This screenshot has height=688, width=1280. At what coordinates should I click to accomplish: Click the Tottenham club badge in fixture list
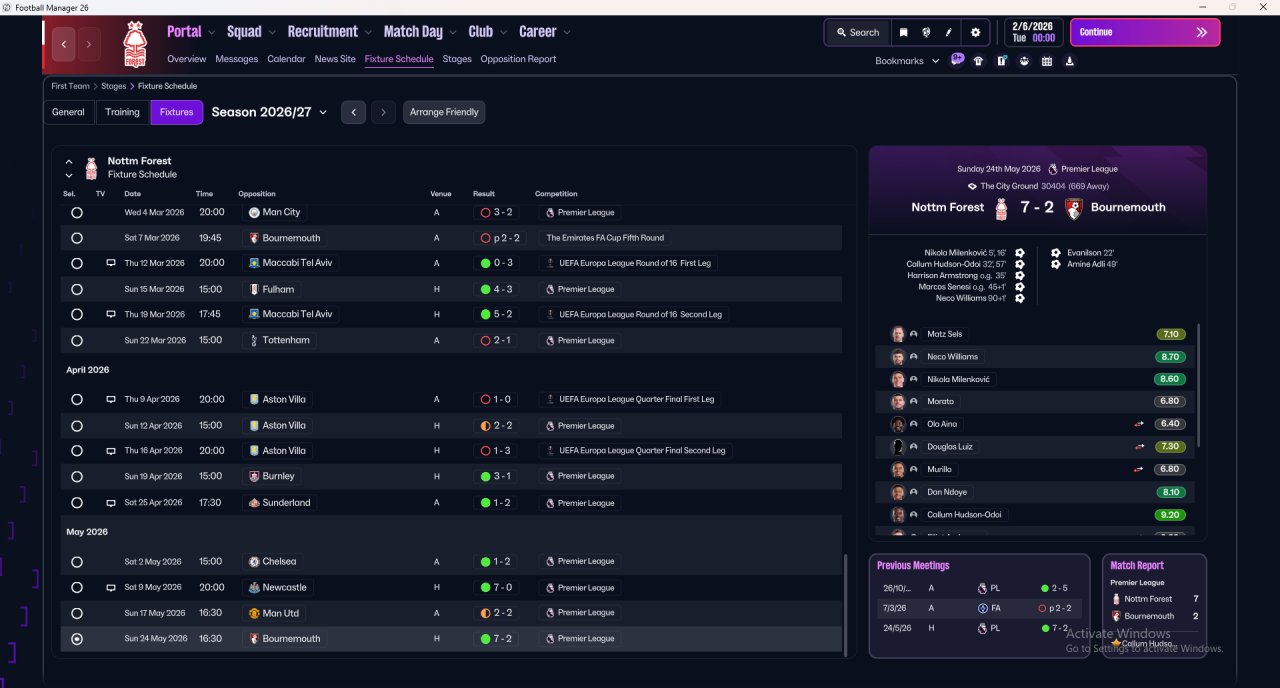click(254, 340)
